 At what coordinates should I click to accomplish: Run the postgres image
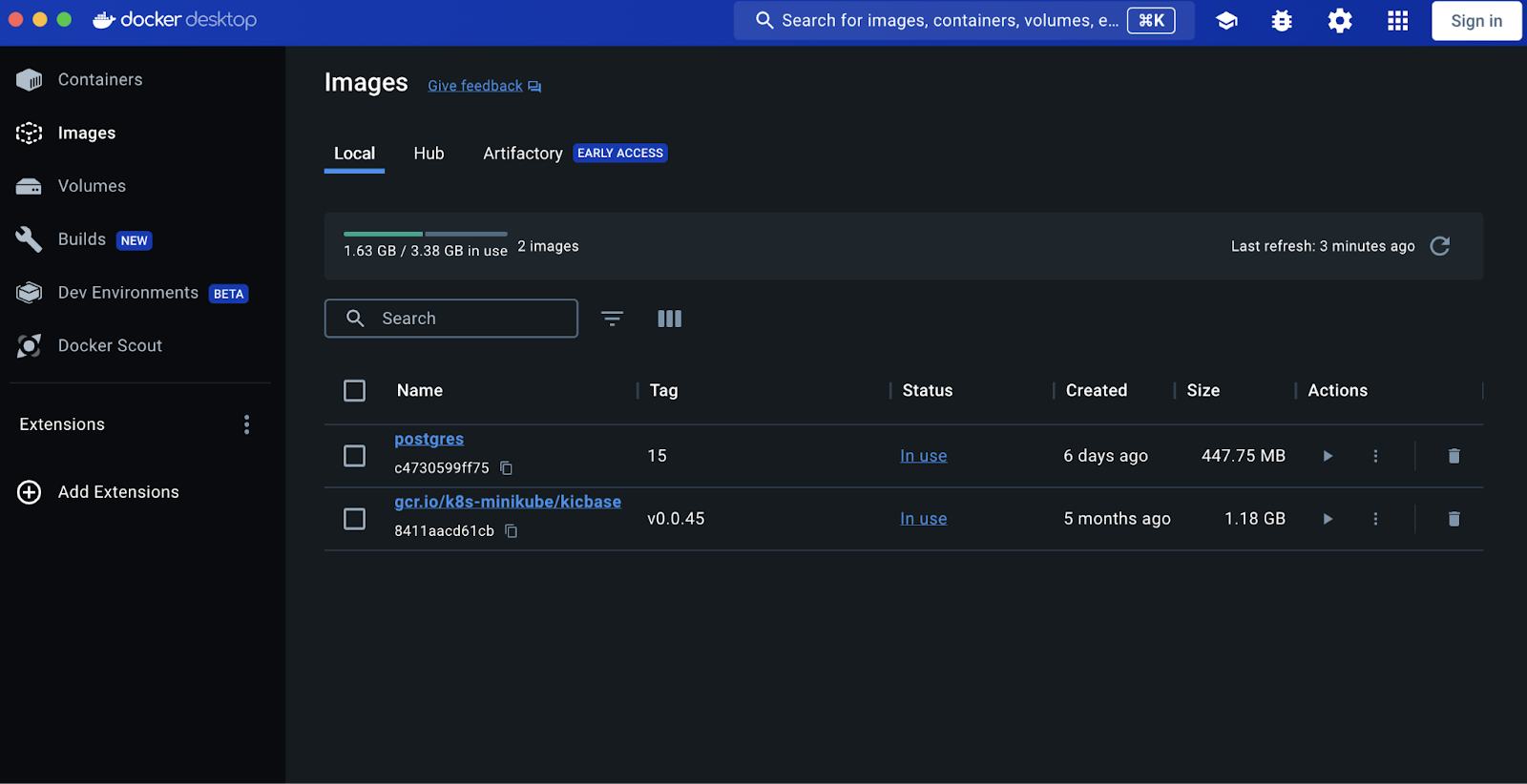1328,456
